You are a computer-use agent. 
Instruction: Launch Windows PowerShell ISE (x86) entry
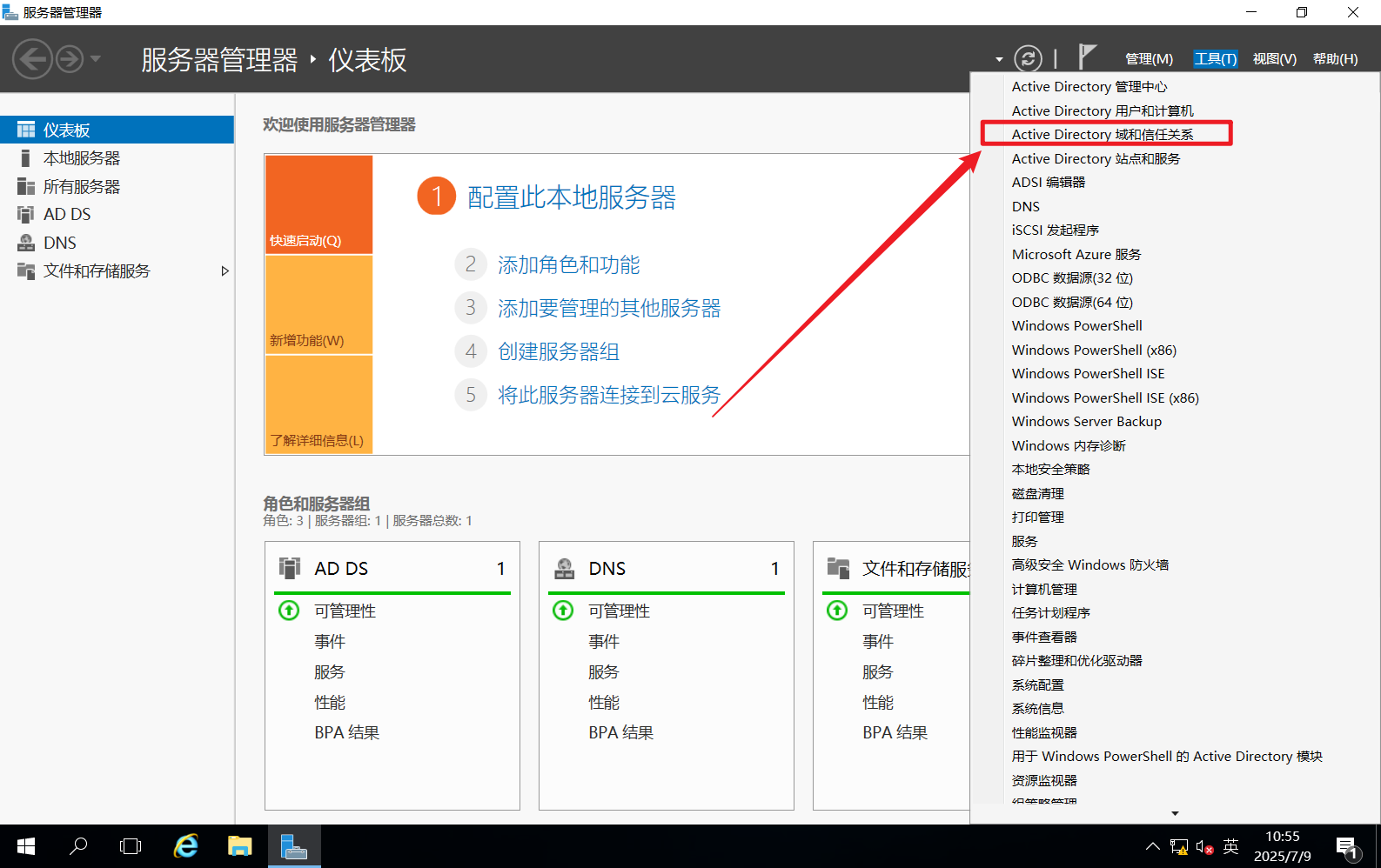pyautogui.click(x=1105, y=397)
